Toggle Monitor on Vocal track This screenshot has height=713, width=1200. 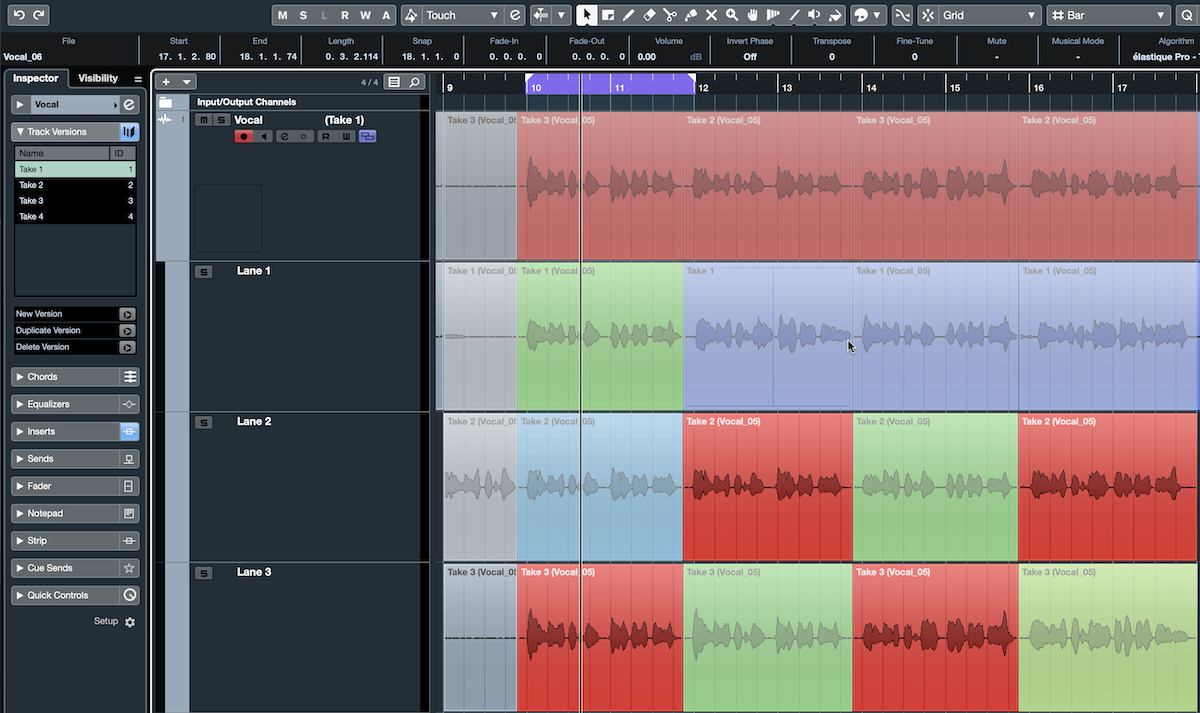point(264,136)
